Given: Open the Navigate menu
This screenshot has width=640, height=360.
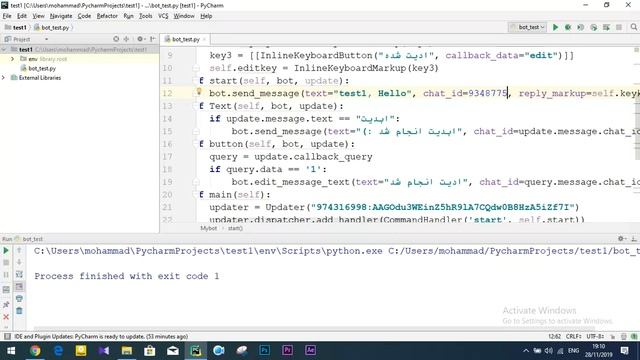Looking at the screenshot, I should pos(61,16).
